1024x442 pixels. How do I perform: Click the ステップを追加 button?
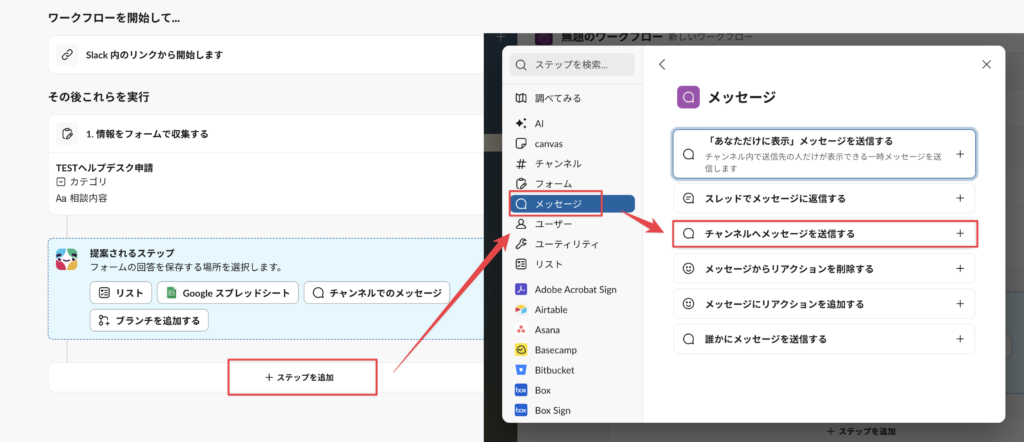pos(302,377)
